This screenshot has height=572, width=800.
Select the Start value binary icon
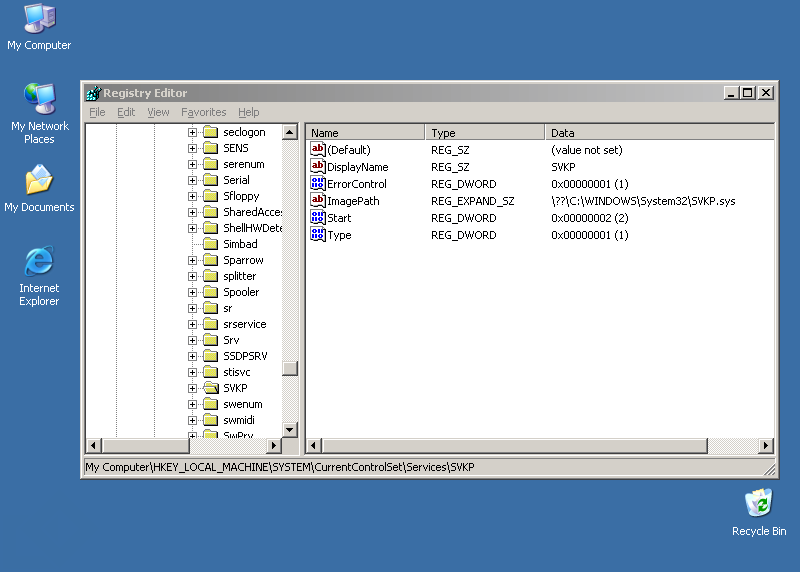pos(318,217)
